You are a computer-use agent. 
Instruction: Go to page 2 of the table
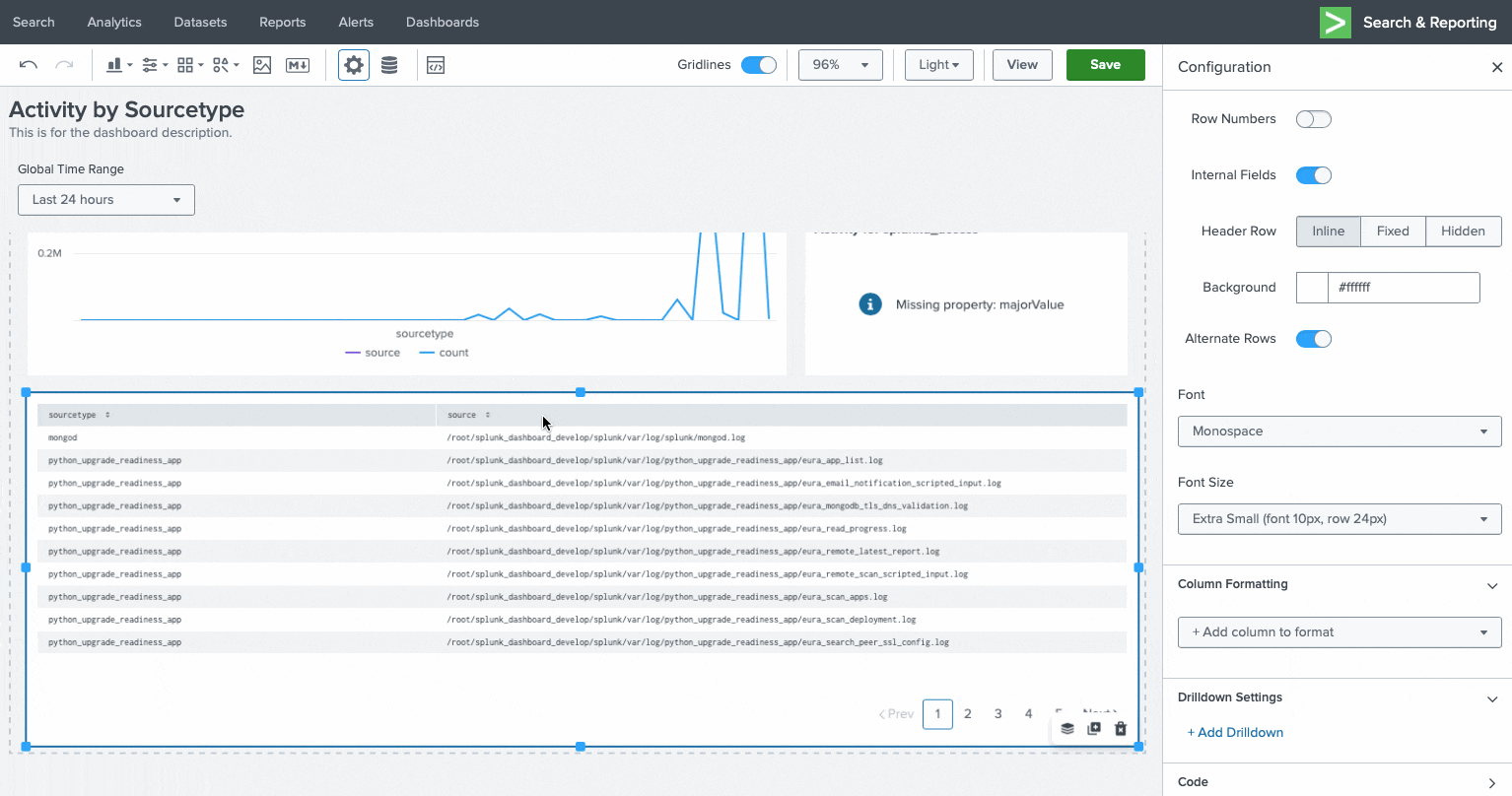[x=968, y=714]
